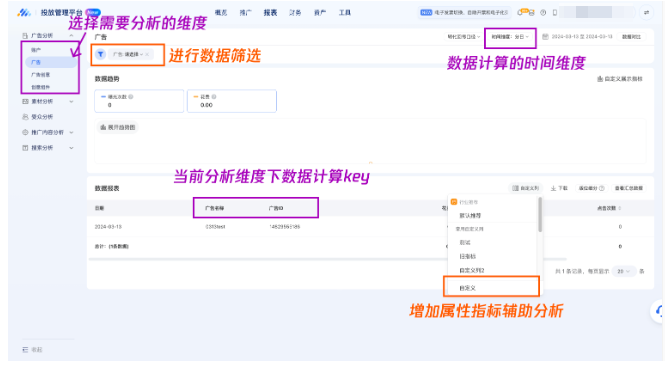This screenshot has height=370, width=665.
Task: Open the 广告: 请选择 filter dropdown
Action: coord(127,54)
